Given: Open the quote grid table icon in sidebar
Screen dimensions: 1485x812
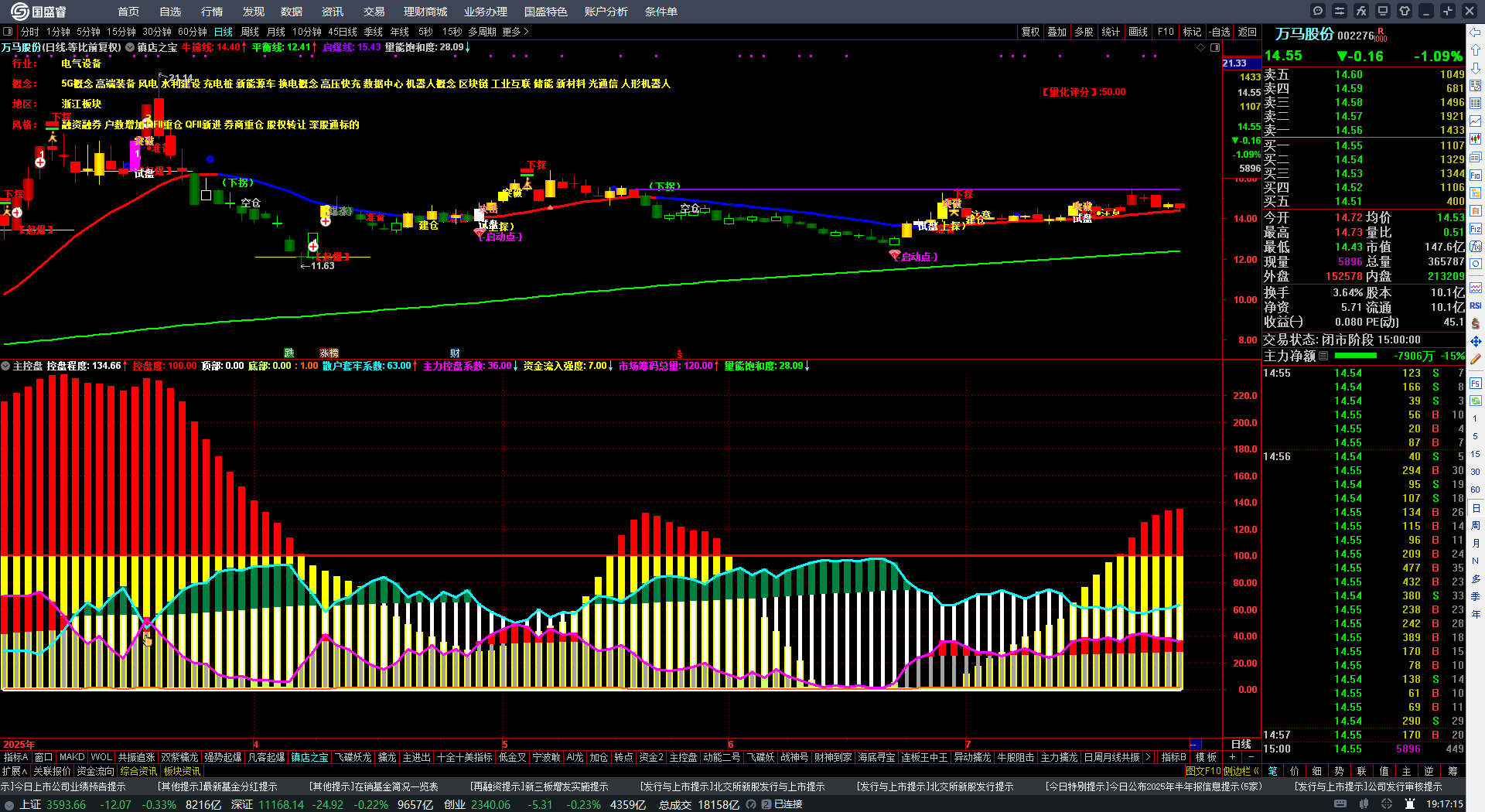Looking at the screenshot, I should tap(1476, 104).
